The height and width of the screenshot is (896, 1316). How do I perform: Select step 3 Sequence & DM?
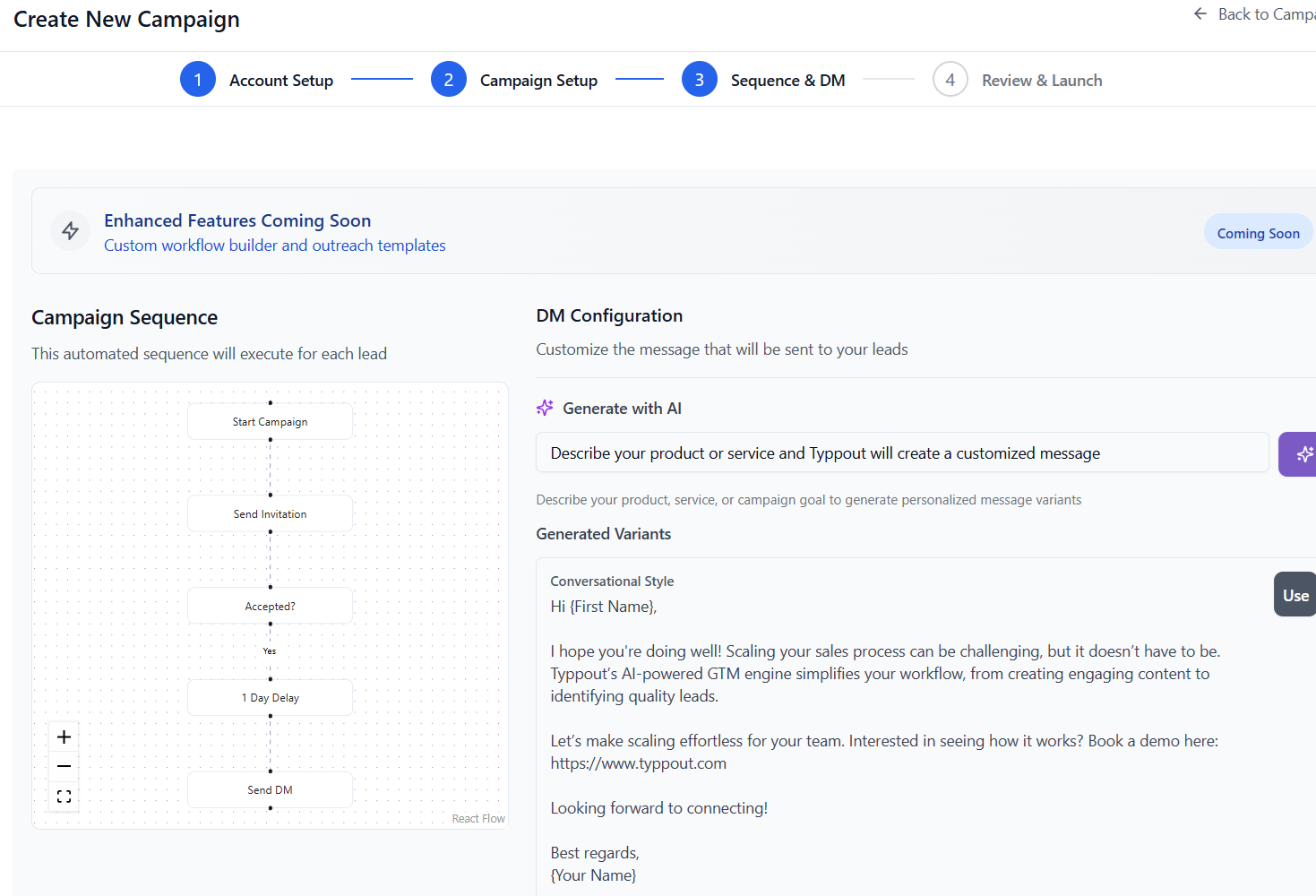[700, 80]
